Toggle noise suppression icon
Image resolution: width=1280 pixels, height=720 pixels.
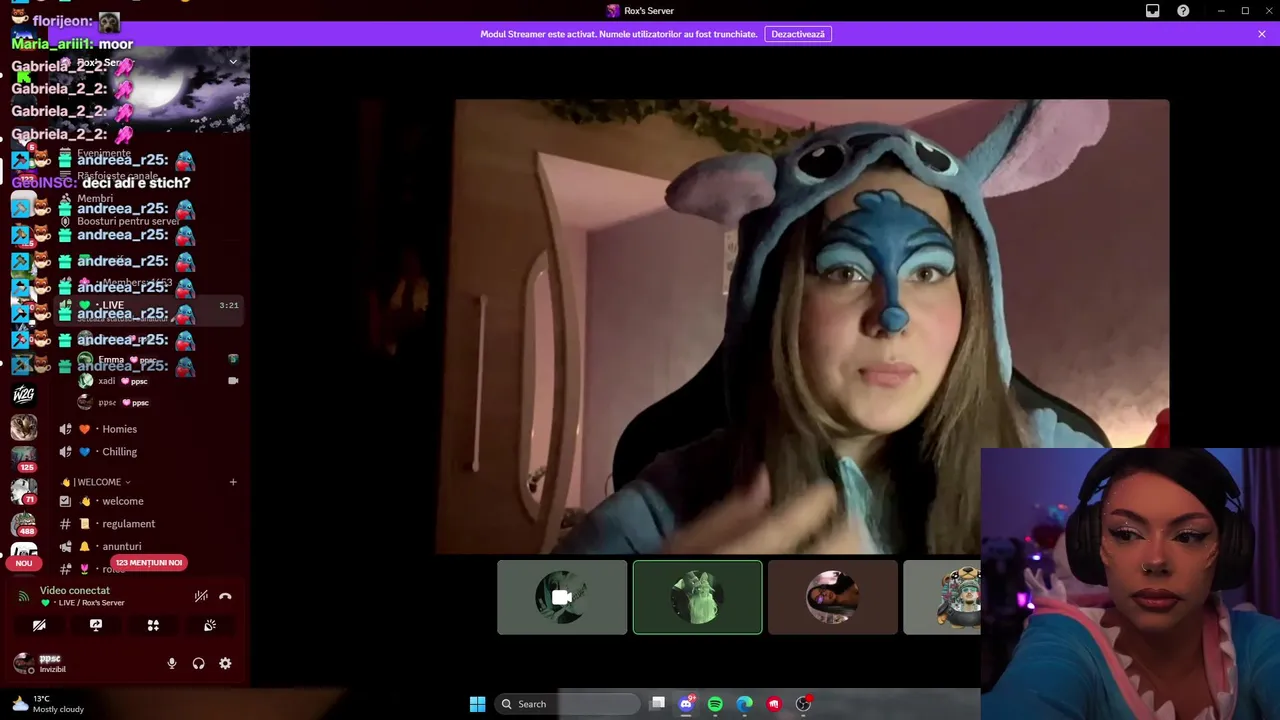[x=201, y=596]
